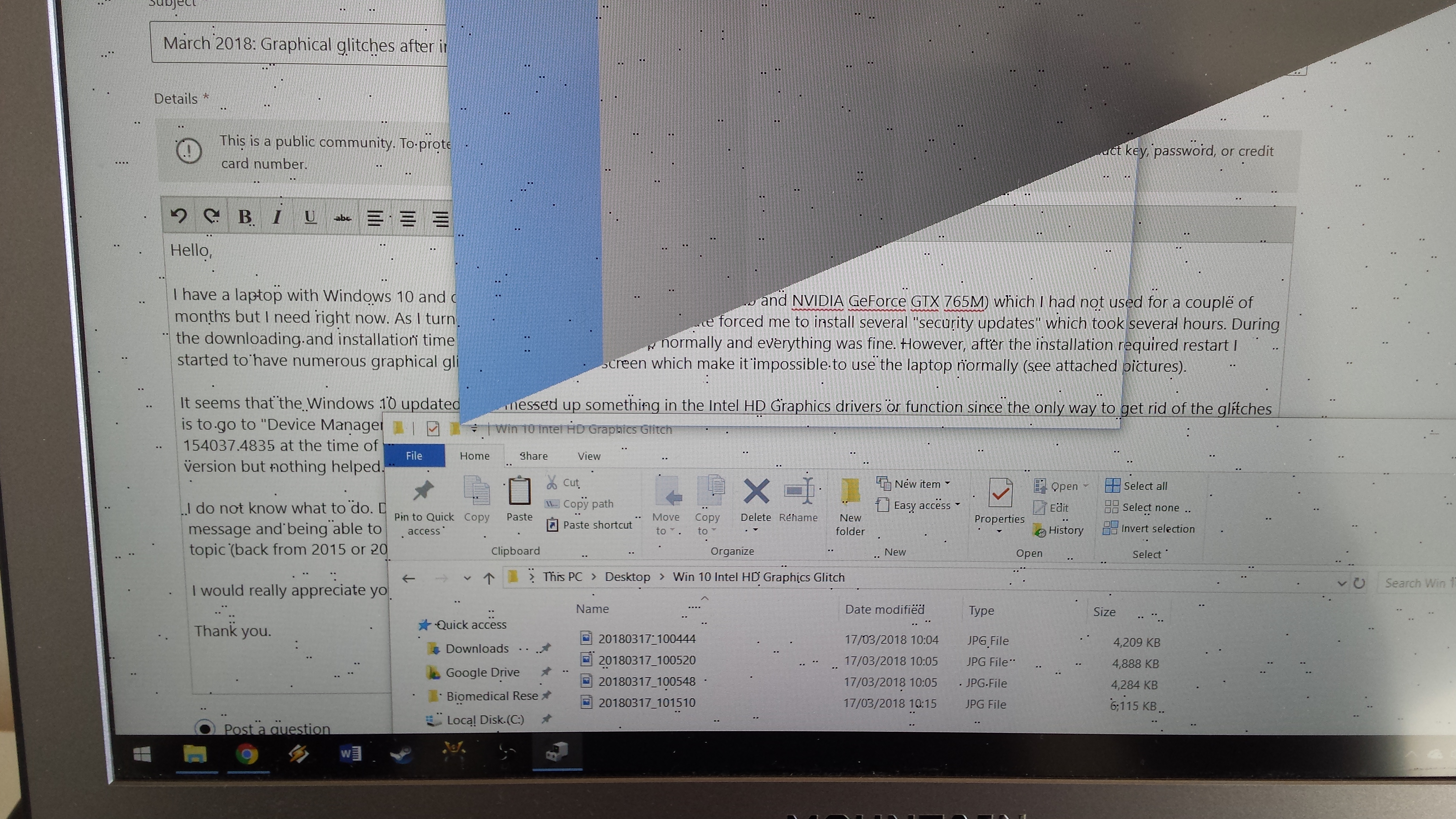Click the left text alignment icon
This screenshot has width=1456, height=819.
373,217
